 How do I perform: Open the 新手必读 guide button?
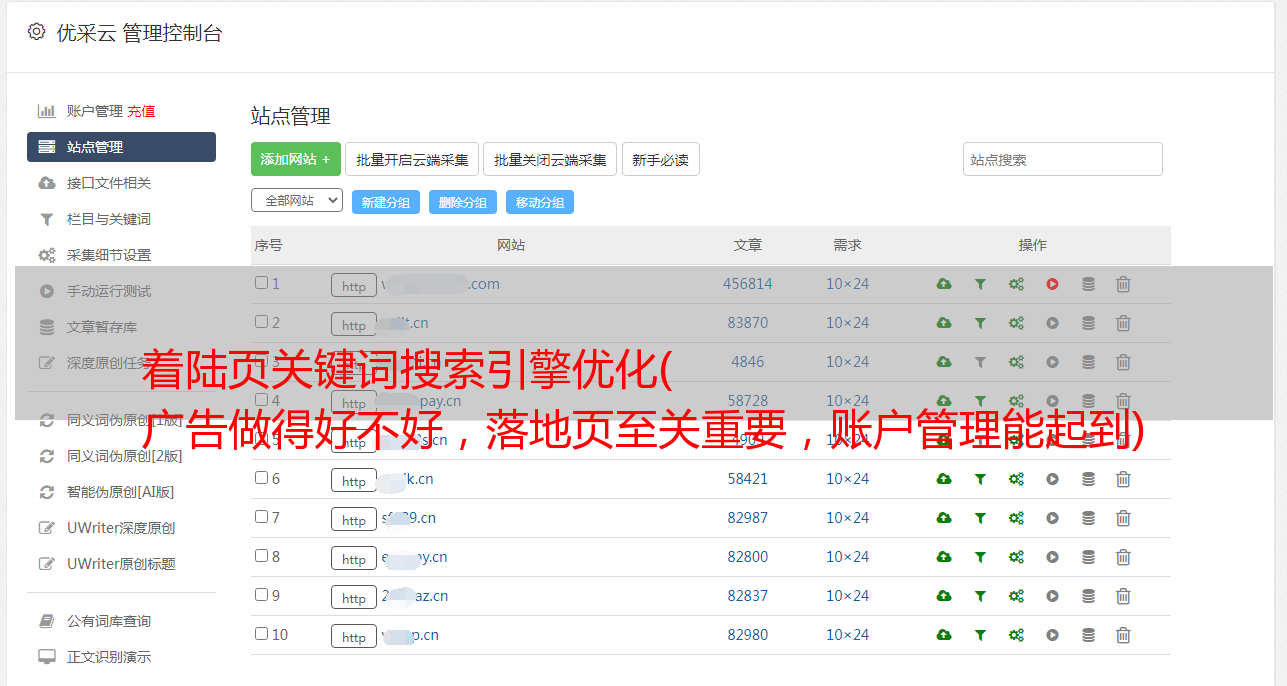(x=661, y=159)
